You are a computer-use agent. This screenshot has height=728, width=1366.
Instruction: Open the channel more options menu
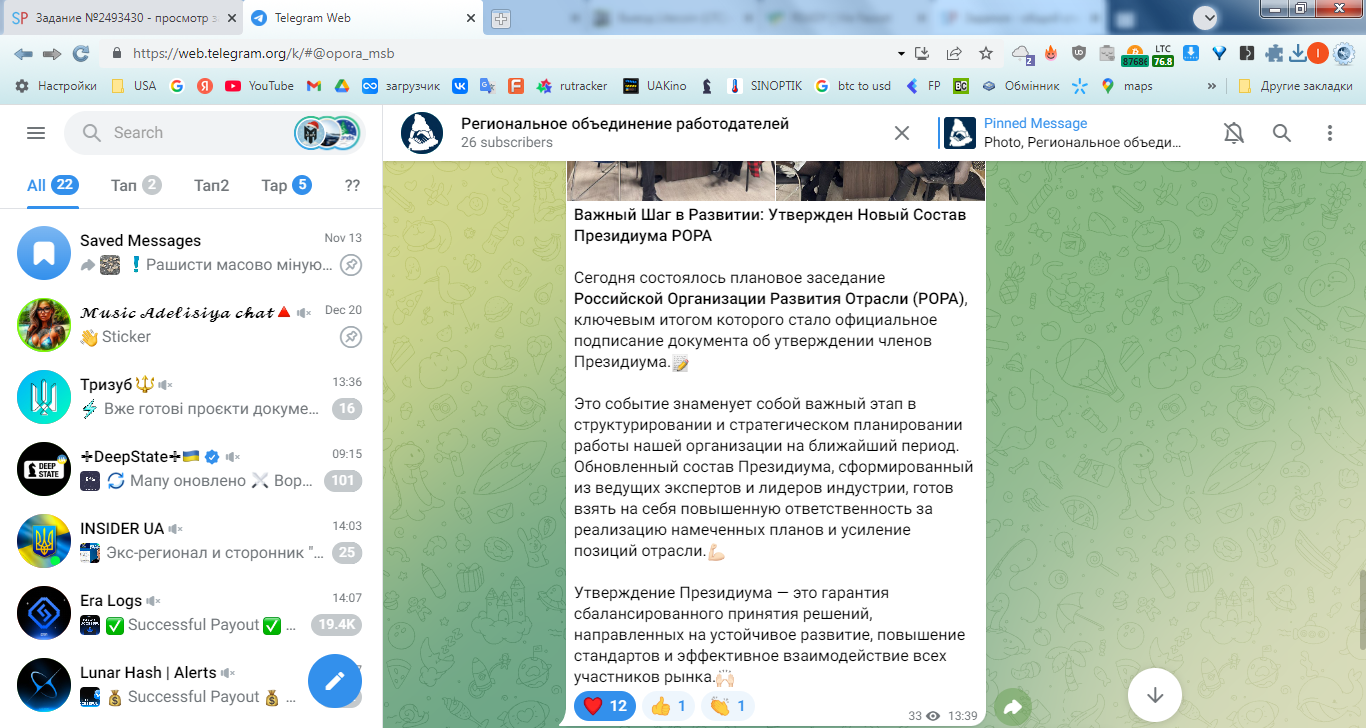coord(1330,133)
